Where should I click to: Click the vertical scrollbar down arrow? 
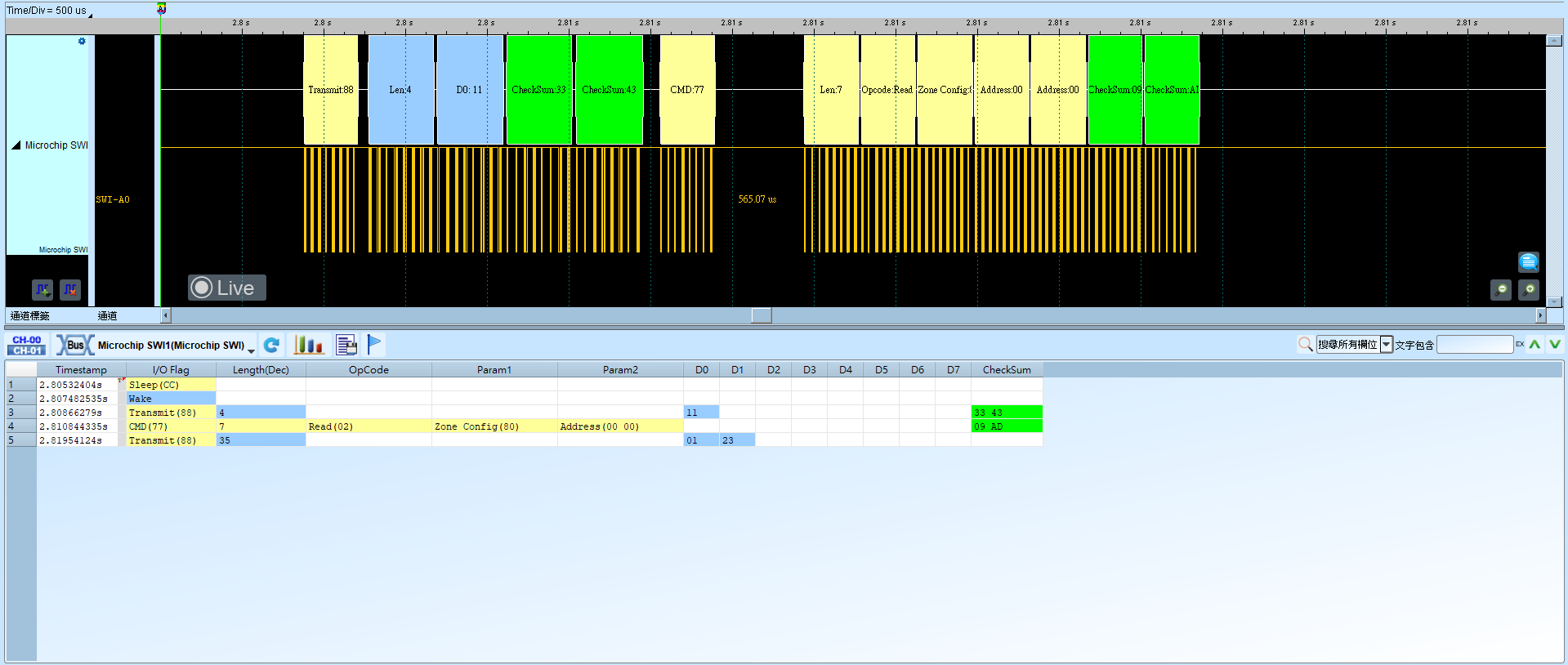coord(1554,301)
